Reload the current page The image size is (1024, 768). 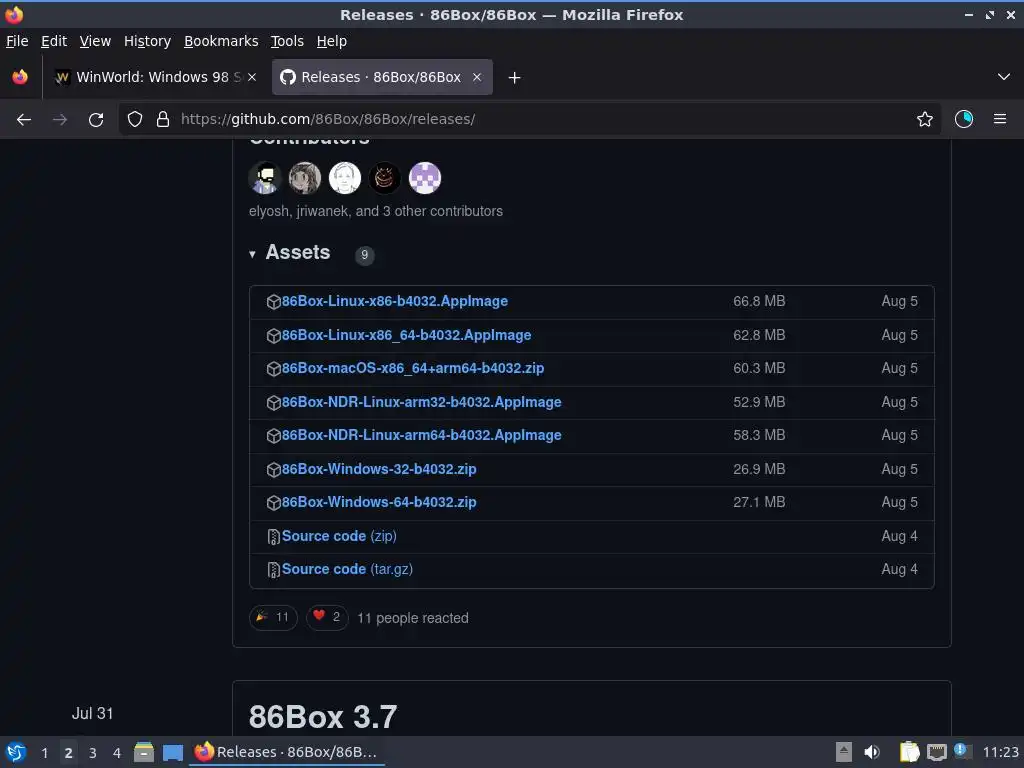click(x=96, y=120)
